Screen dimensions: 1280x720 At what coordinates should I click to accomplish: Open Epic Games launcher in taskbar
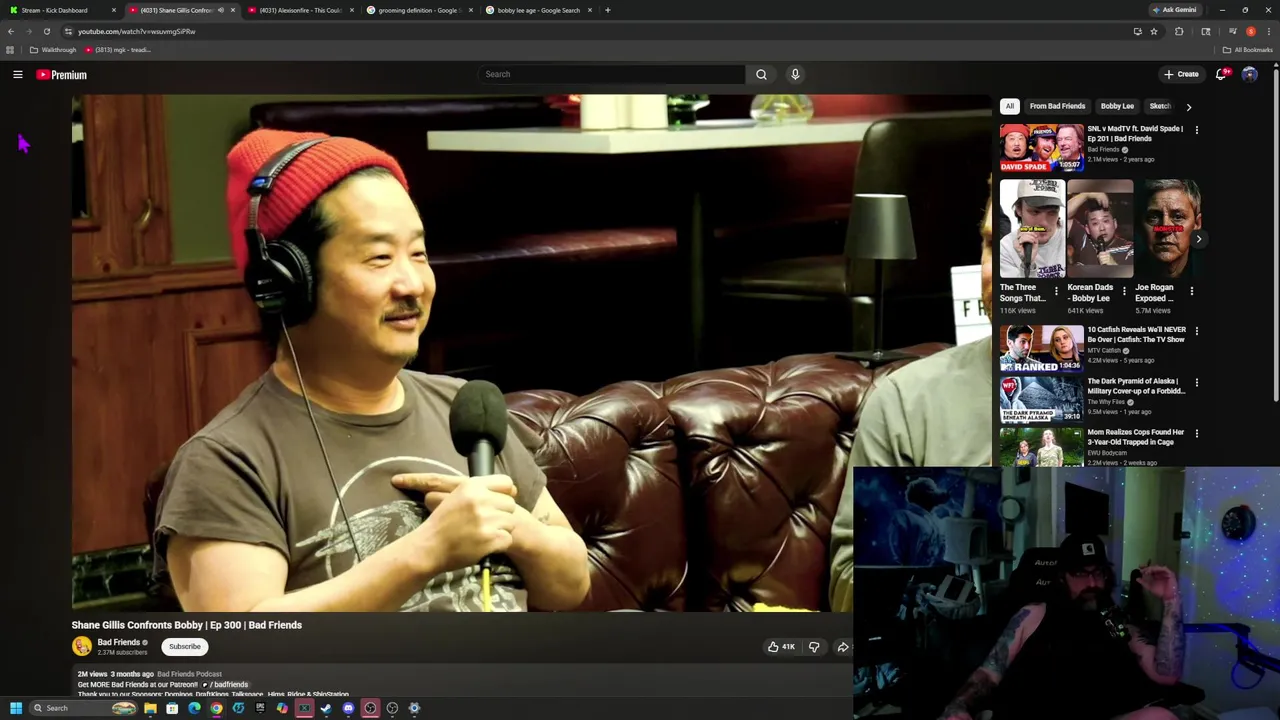coord(260,708)
